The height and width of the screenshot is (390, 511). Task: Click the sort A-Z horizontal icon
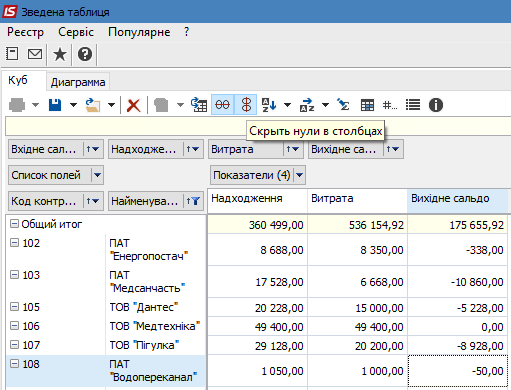click(307, 105)
